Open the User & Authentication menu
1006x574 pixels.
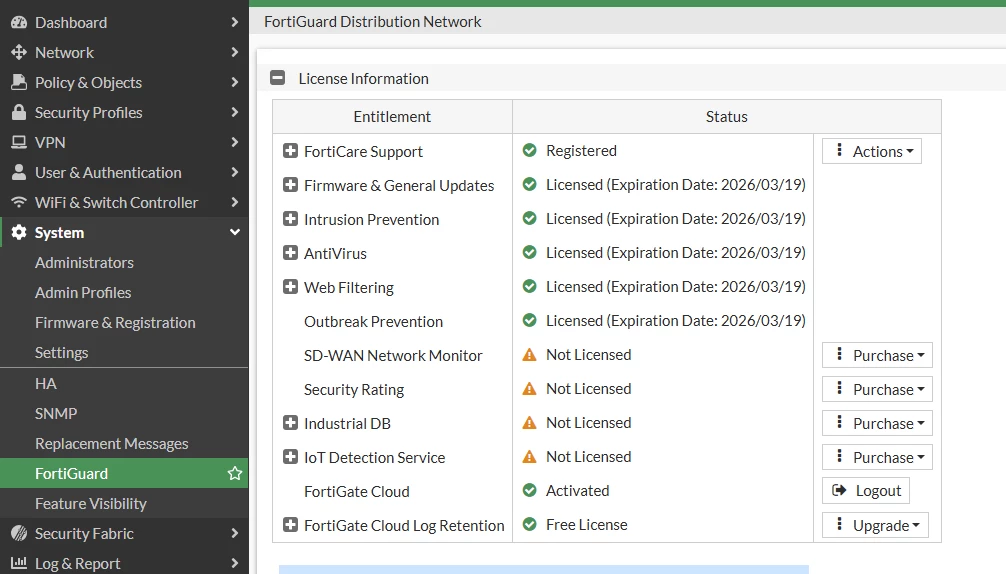click(x=124, y=173)
